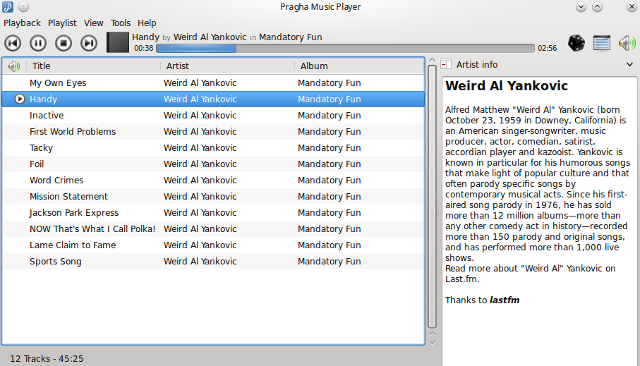Select the track Sports Song

[x=213, y=261]
